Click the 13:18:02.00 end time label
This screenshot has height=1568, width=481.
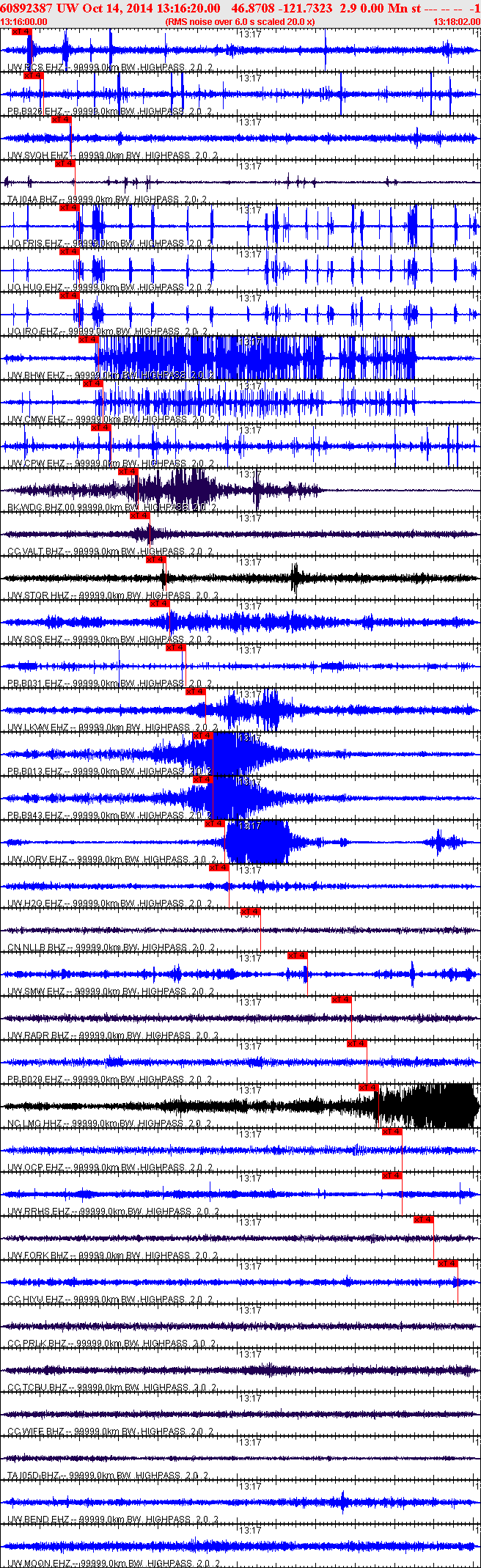click(456, 22)
